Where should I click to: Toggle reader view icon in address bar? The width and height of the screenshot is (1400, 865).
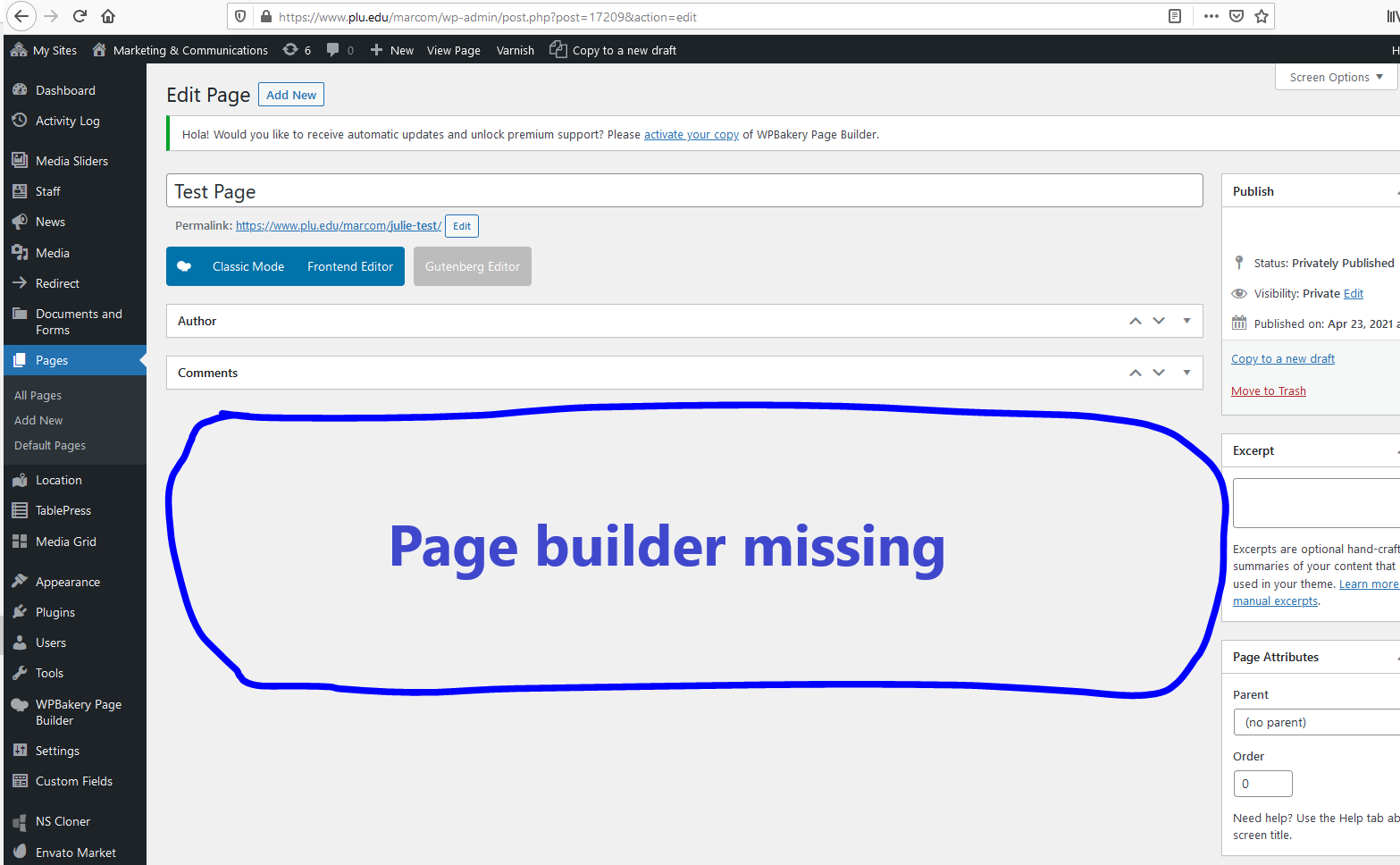tap(1175, 16)
